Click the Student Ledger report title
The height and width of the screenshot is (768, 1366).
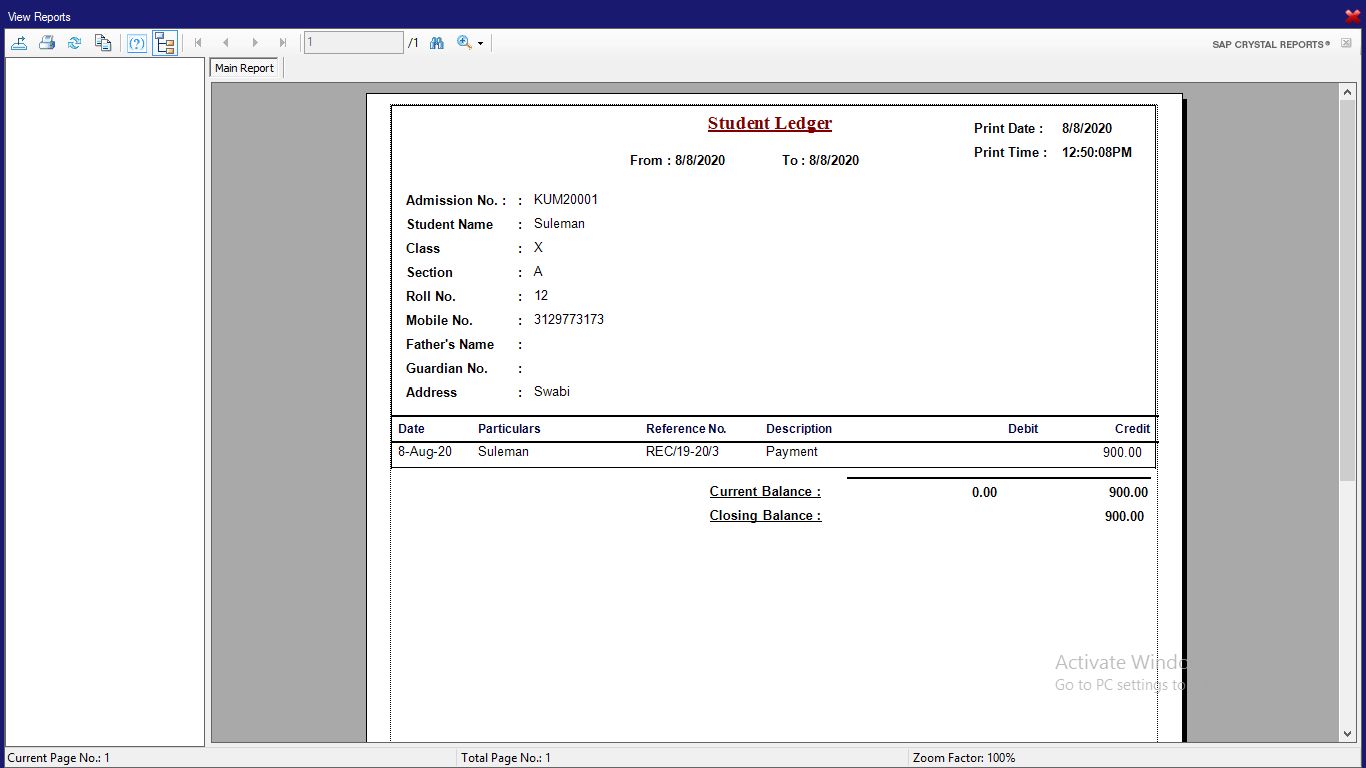[769, 124]
